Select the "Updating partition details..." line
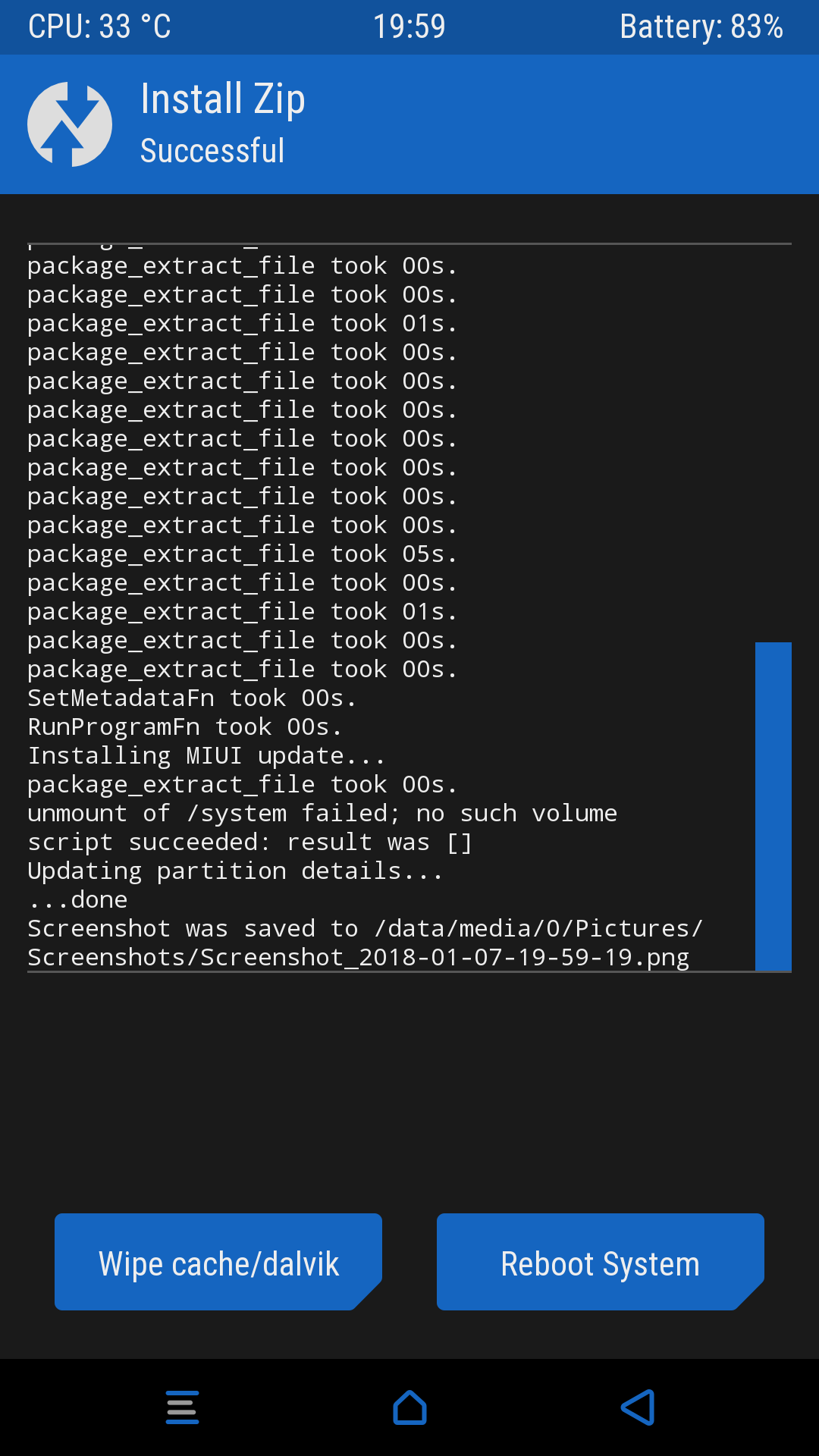This screenshot has width=819, height=1456. 235,871
